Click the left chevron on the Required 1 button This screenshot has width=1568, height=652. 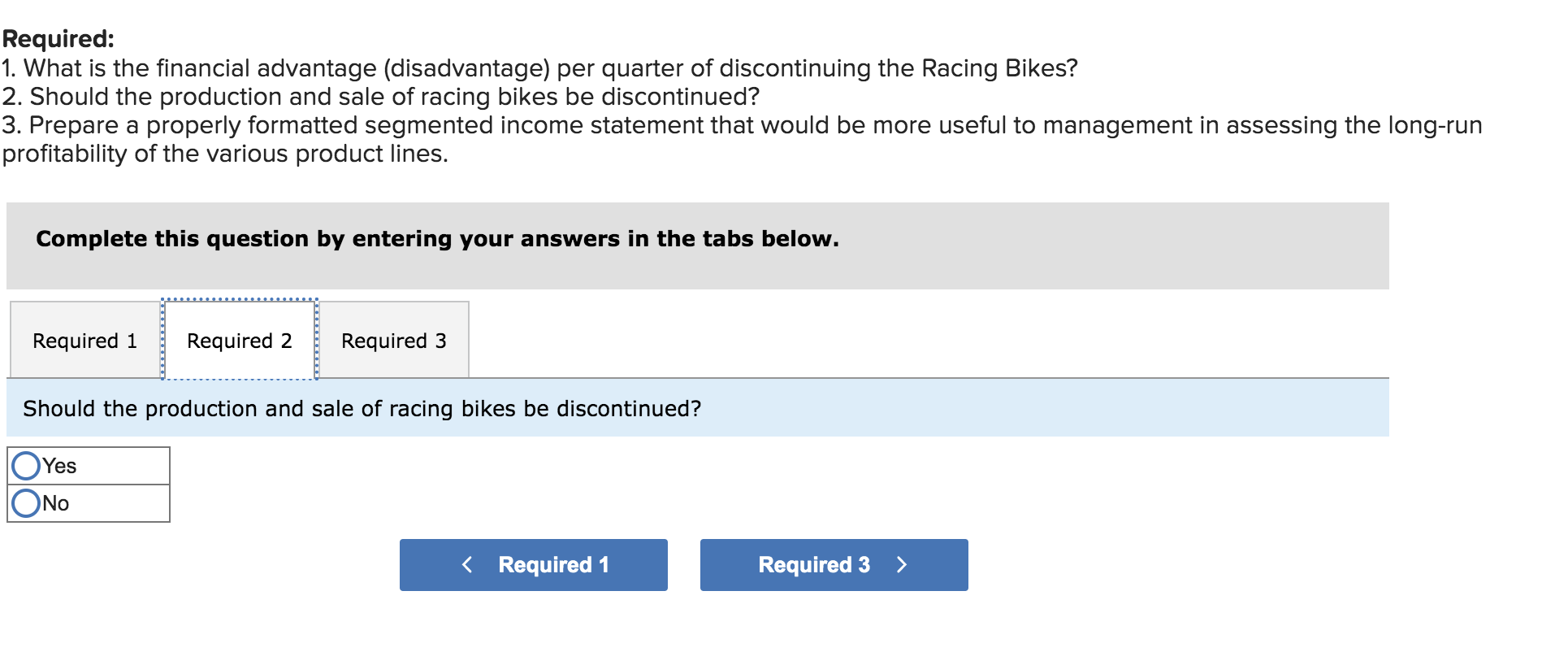tap(467, 565)
